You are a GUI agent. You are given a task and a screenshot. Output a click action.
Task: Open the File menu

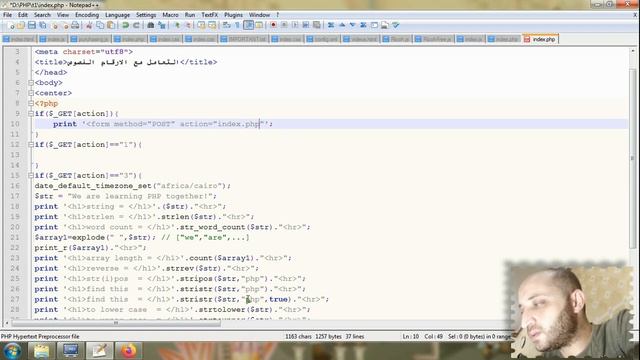click(x=7, y=15)
